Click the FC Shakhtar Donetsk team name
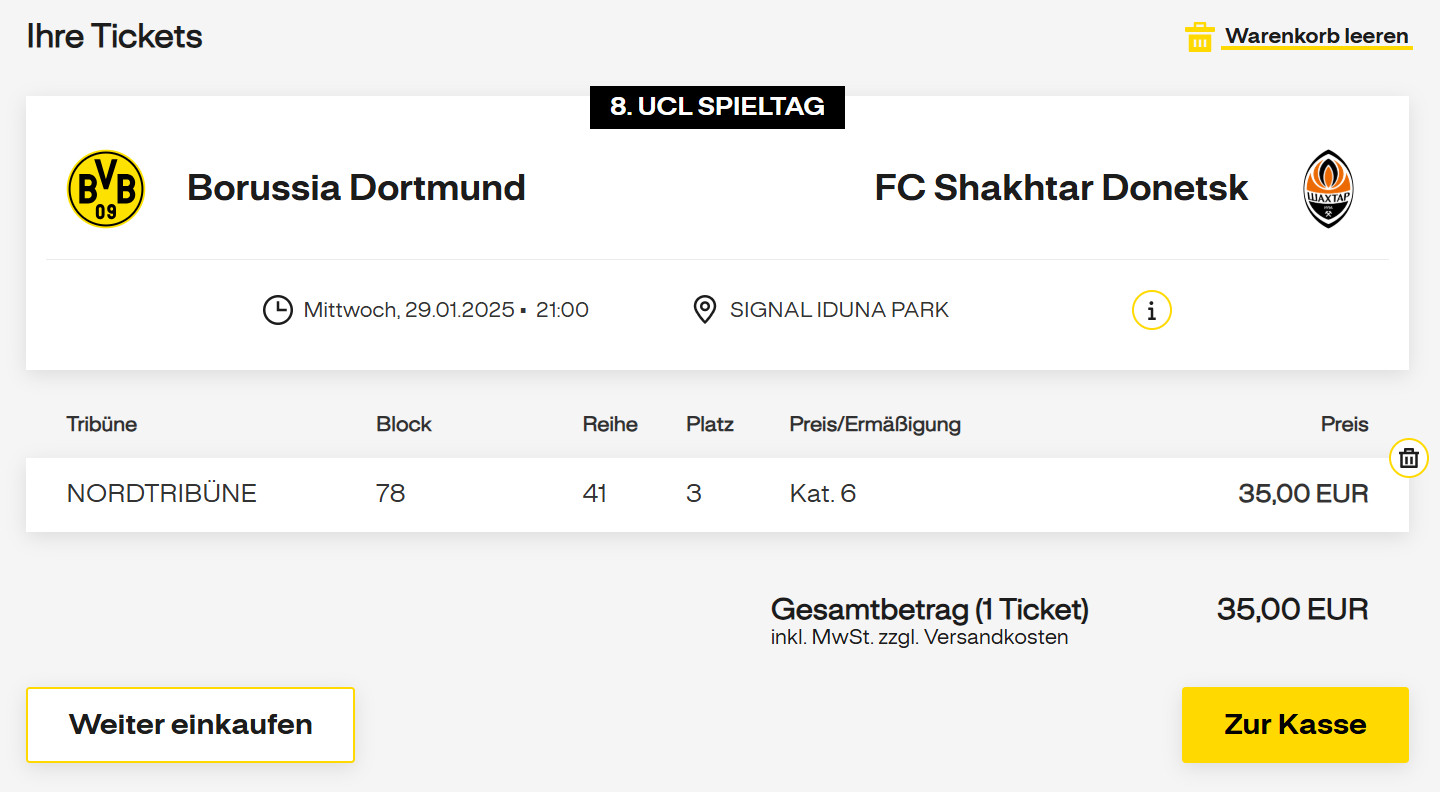Viewport: 1440px width, 792px height. tap(1060, 188)
